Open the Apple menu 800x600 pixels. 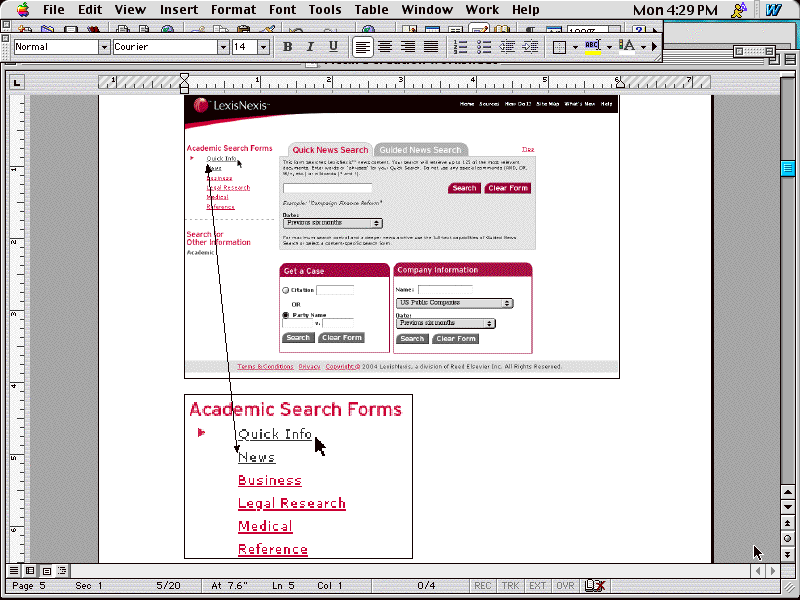[x=23, y=10]
